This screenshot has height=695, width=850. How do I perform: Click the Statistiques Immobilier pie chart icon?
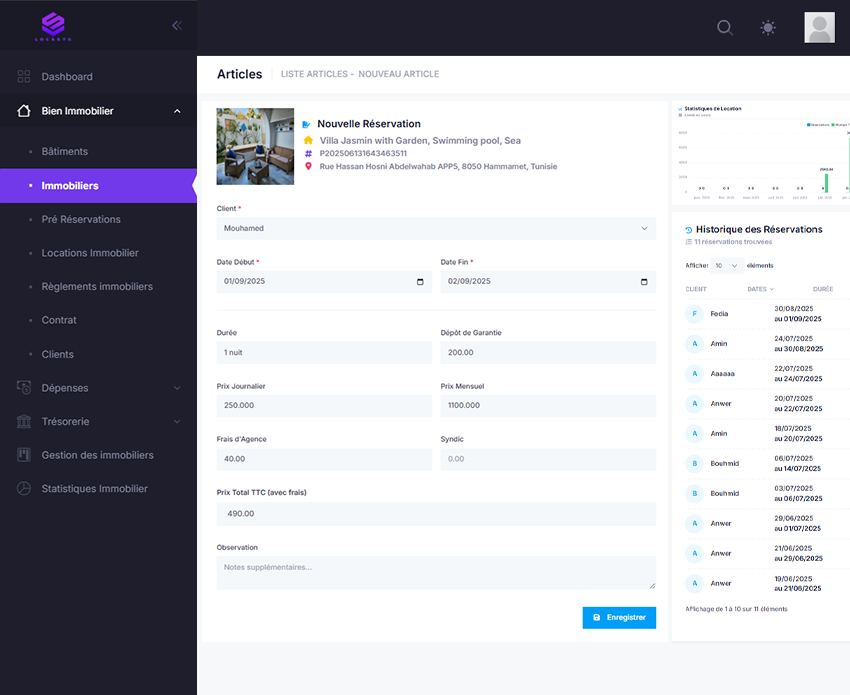pyautogui.click(x=23, y=488)
